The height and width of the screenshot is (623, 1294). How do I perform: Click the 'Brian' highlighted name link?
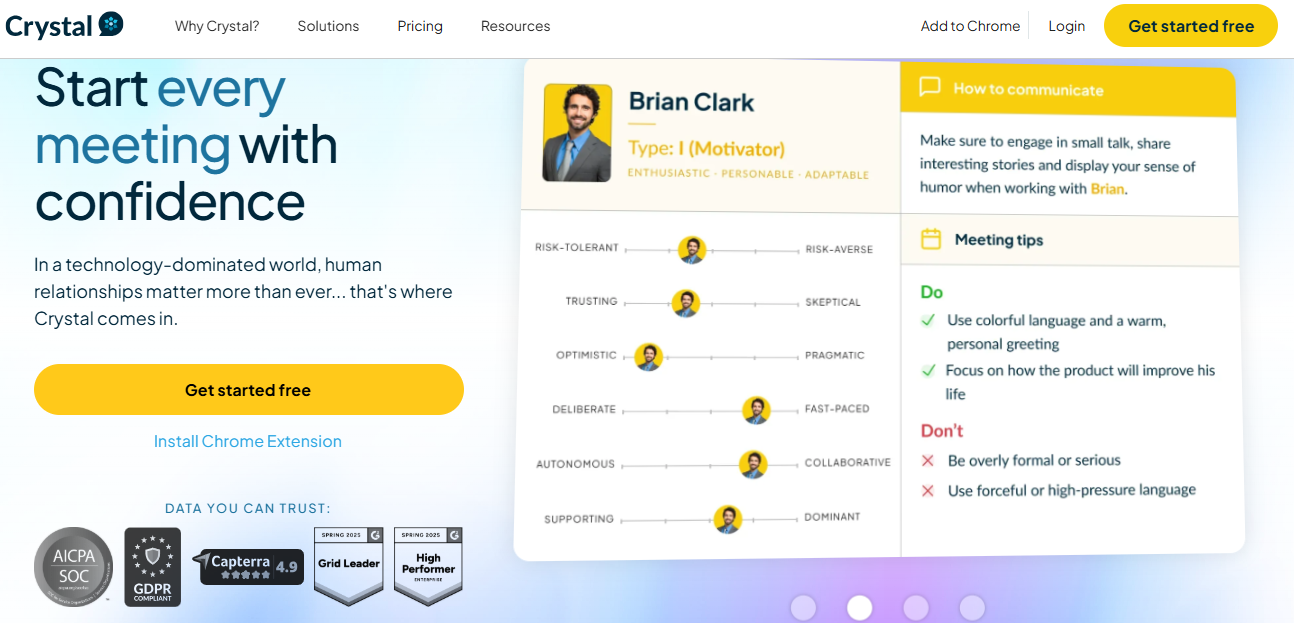click(1107, 188)
